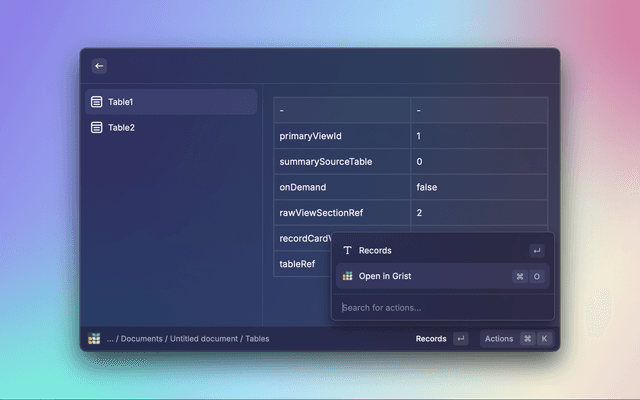Click the Grist logo in Open in Grist
The height and width of the screenshot is (400, 640).
(347, 276)
